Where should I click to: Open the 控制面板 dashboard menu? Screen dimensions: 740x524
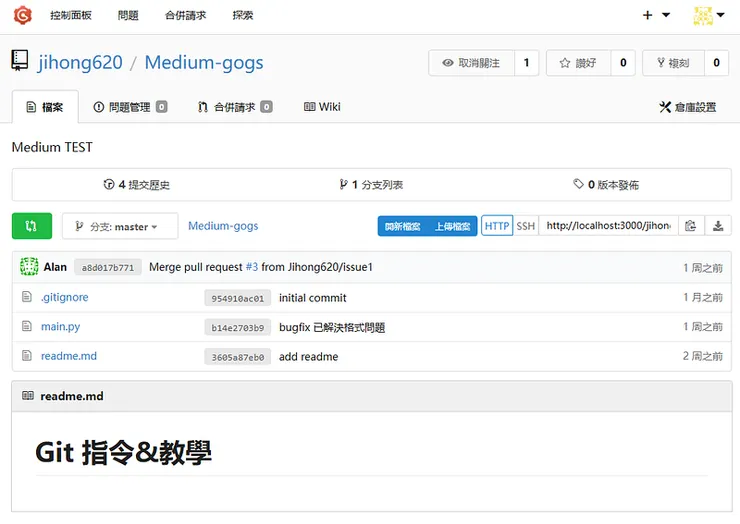71,16
